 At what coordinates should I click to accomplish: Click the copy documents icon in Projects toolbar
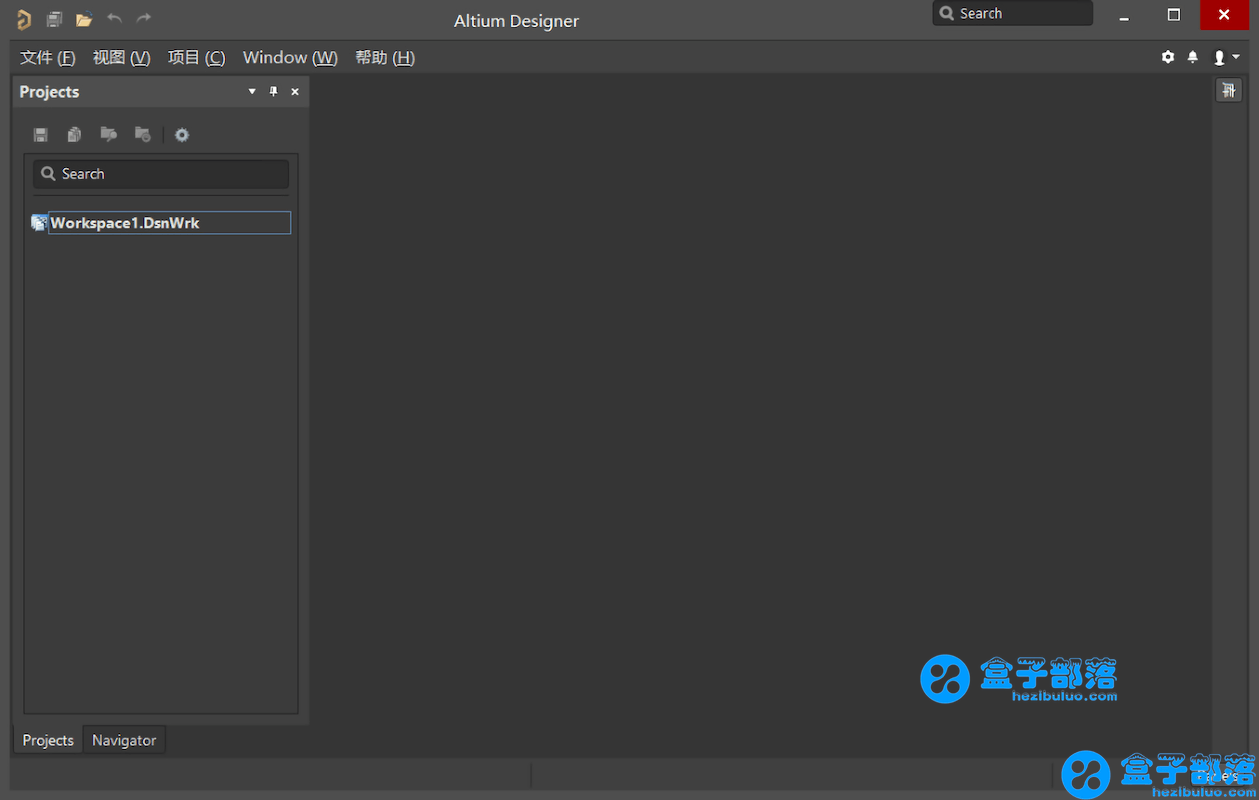pos(74,135)
